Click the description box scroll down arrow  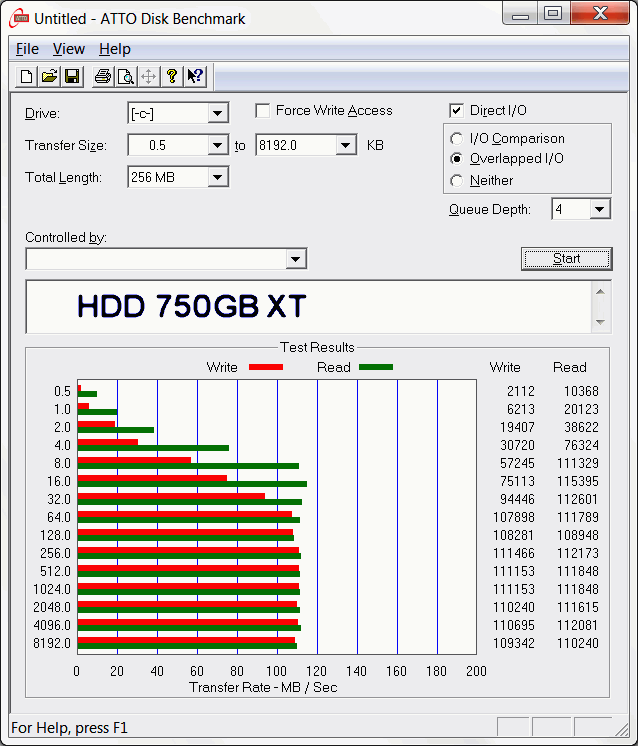click(600, 323)
